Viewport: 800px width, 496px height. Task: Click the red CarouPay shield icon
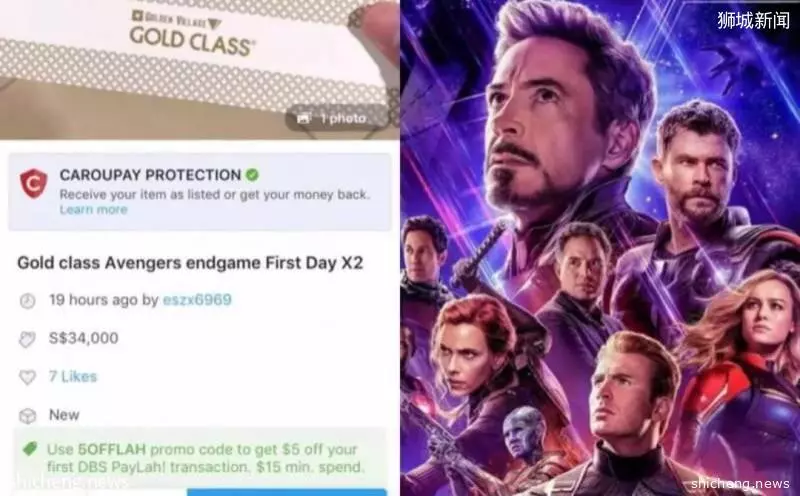[34, 184]
